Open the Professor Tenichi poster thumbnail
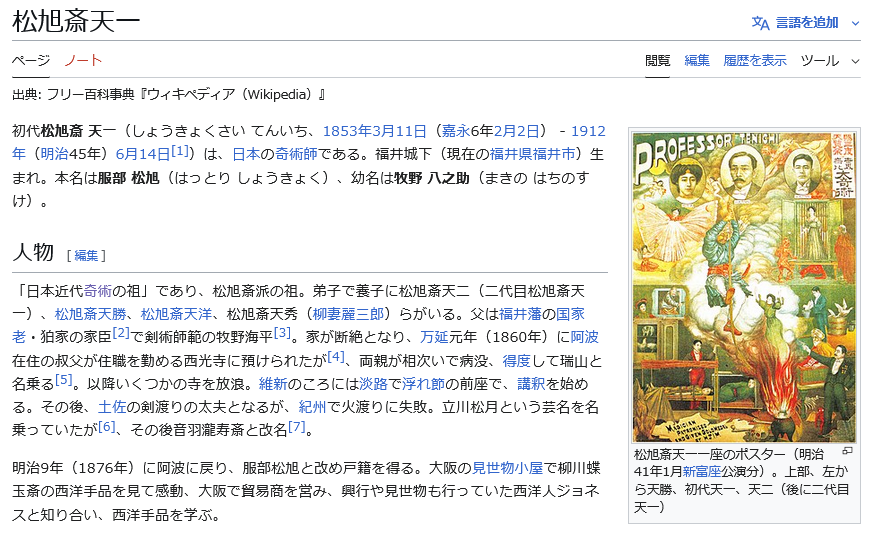875x533 pixels. [744, 287]
